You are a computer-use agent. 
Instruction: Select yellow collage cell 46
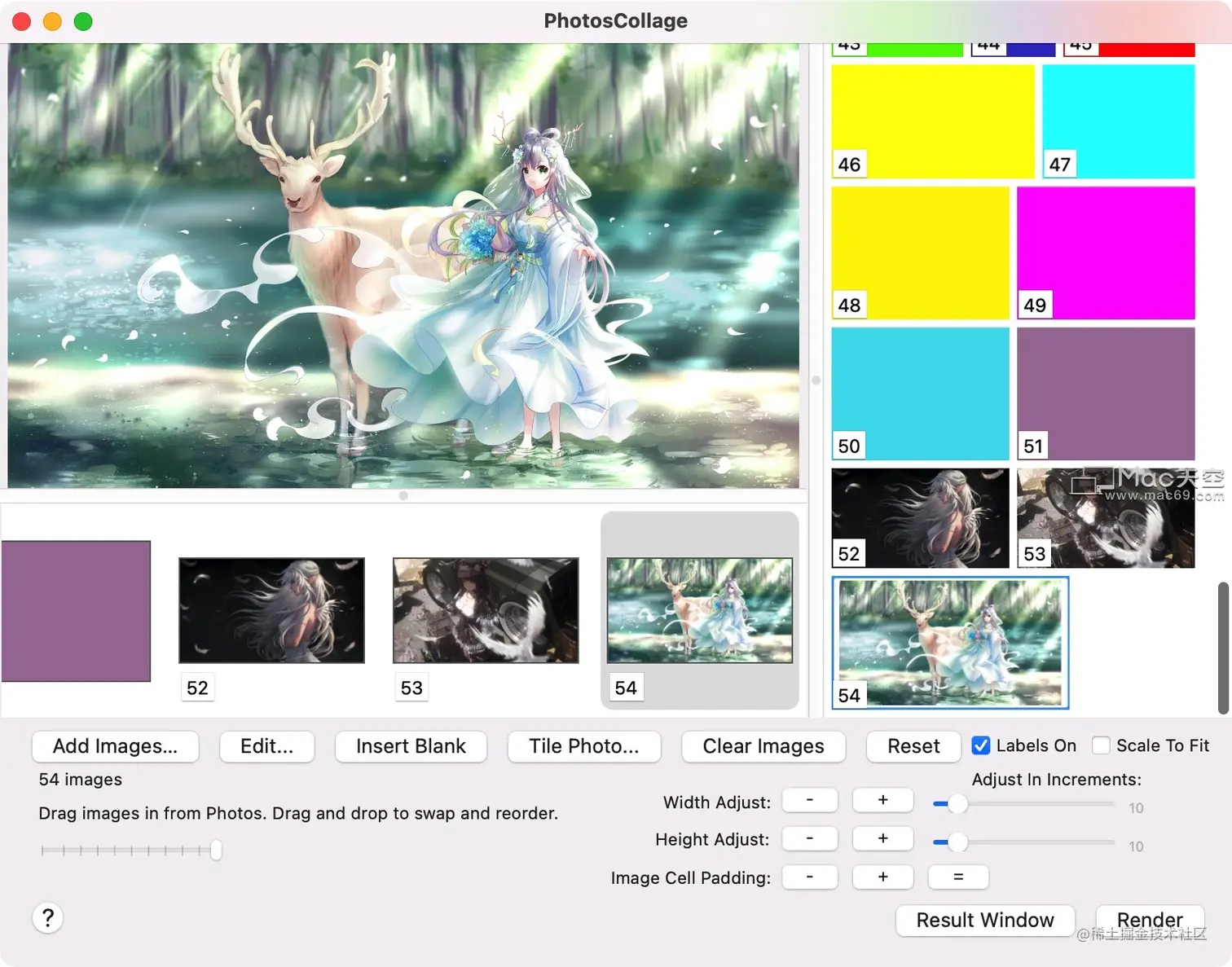[933, 121]
